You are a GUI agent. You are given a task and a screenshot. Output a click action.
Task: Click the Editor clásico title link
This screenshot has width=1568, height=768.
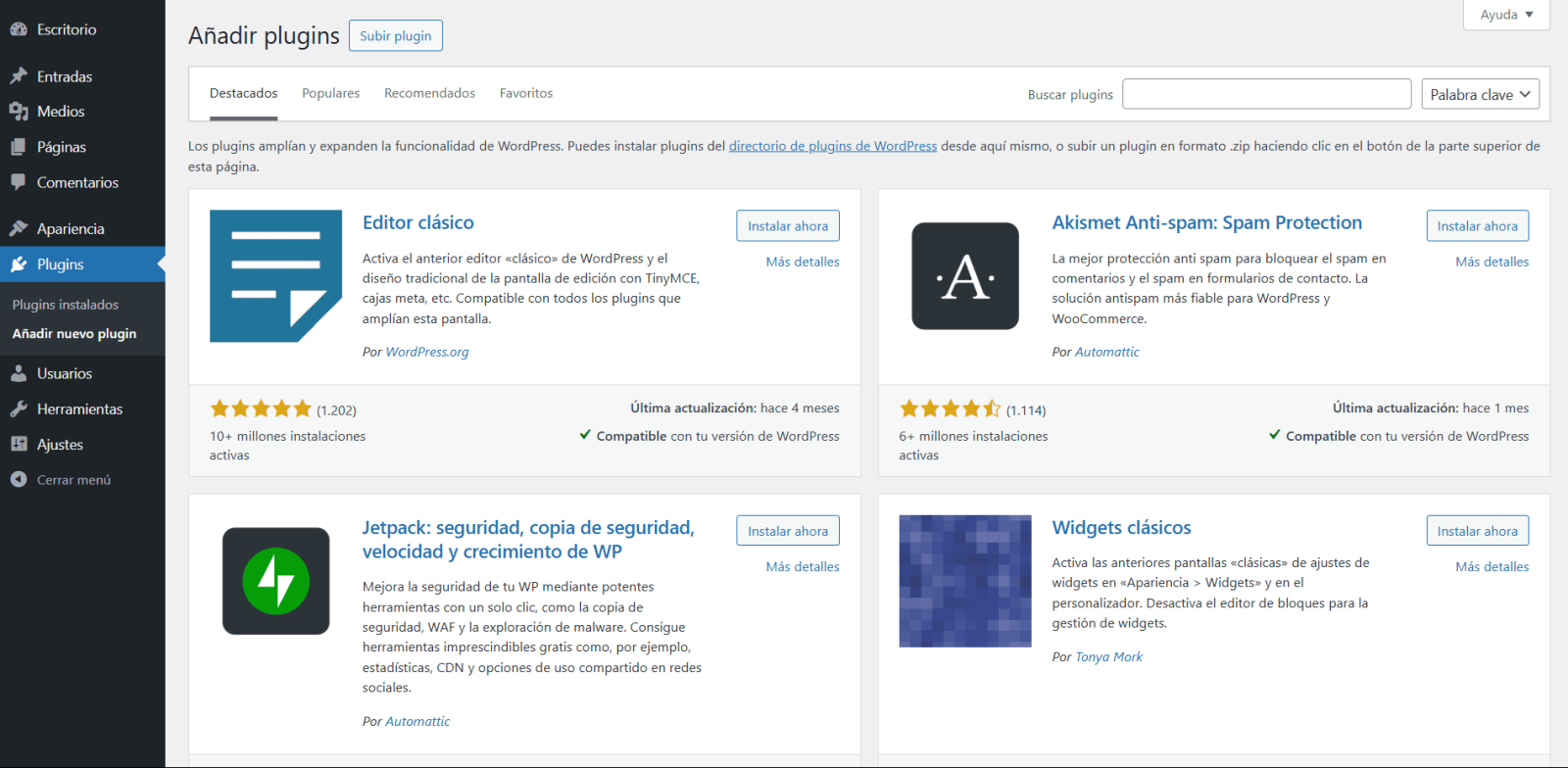(x=418, y=222)
